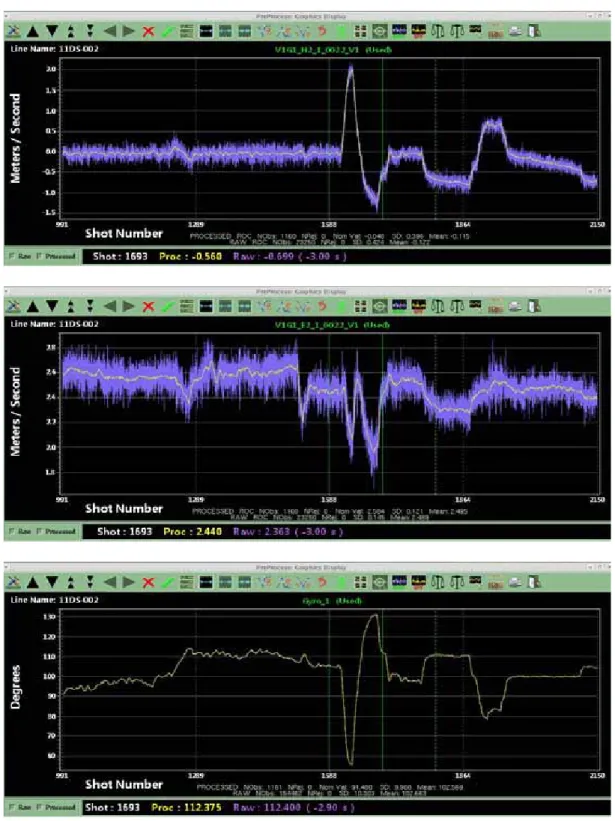Click the second balance scales icon, V1G1_E2 window

click(x=457, y=307)
